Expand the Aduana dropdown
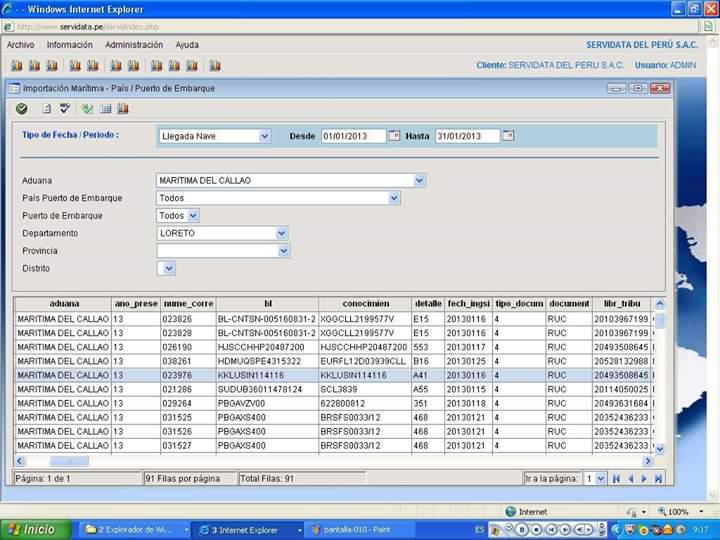 pos(419,181)
